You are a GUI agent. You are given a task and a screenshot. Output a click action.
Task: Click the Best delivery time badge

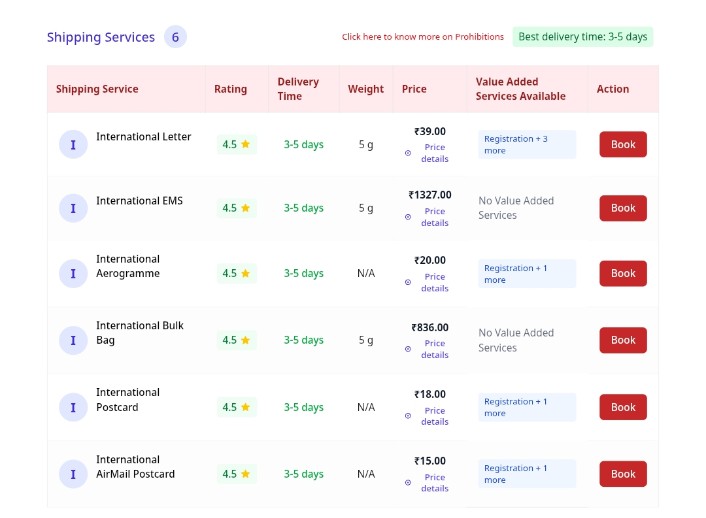pos(583,37)
